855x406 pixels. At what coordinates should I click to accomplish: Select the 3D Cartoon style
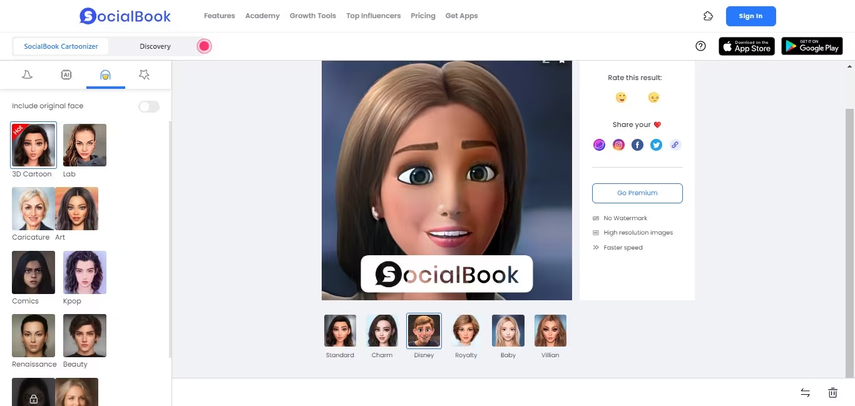pyautogui.click(x=33, y=145)
